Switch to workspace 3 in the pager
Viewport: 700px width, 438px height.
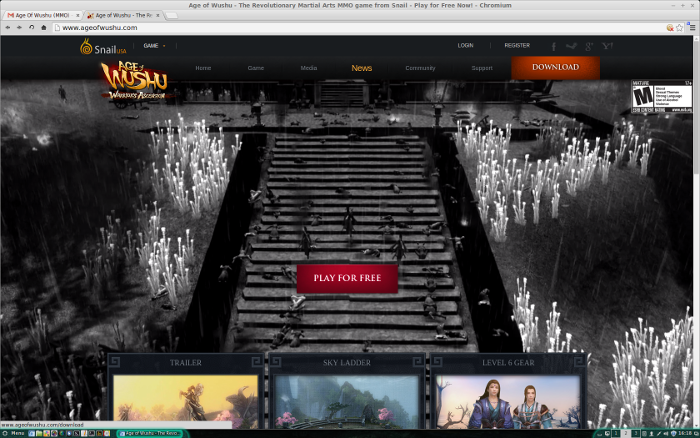636,434
